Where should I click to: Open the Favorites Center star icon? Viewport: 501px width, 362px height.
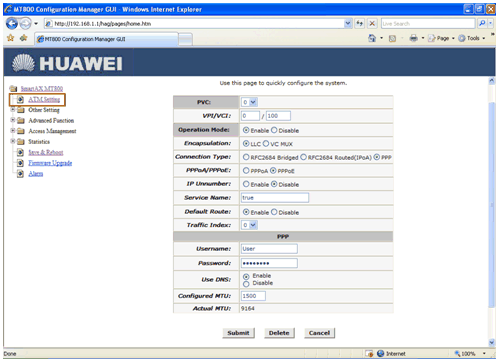(11, 38)
